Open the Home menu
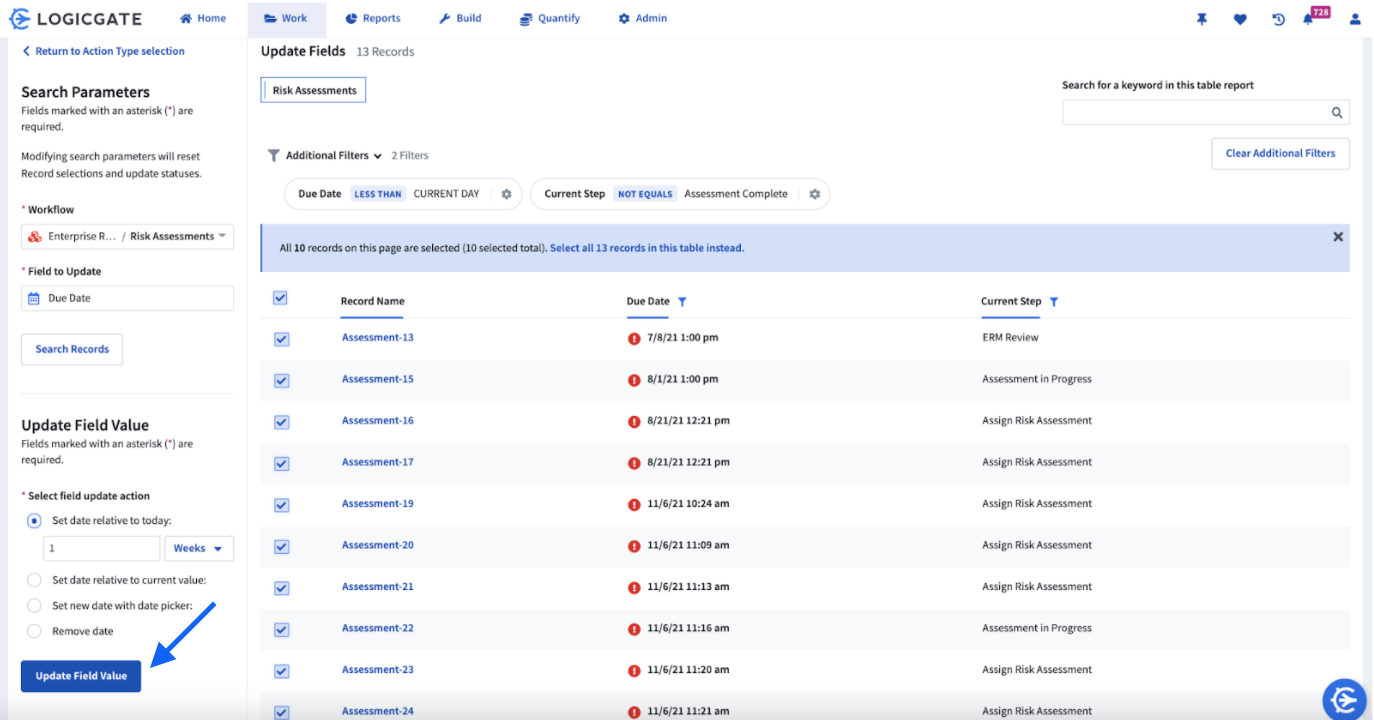Image resolution: width=1374 pixels, height=720 pixels. pyautogui.click(x=203, y=18)
